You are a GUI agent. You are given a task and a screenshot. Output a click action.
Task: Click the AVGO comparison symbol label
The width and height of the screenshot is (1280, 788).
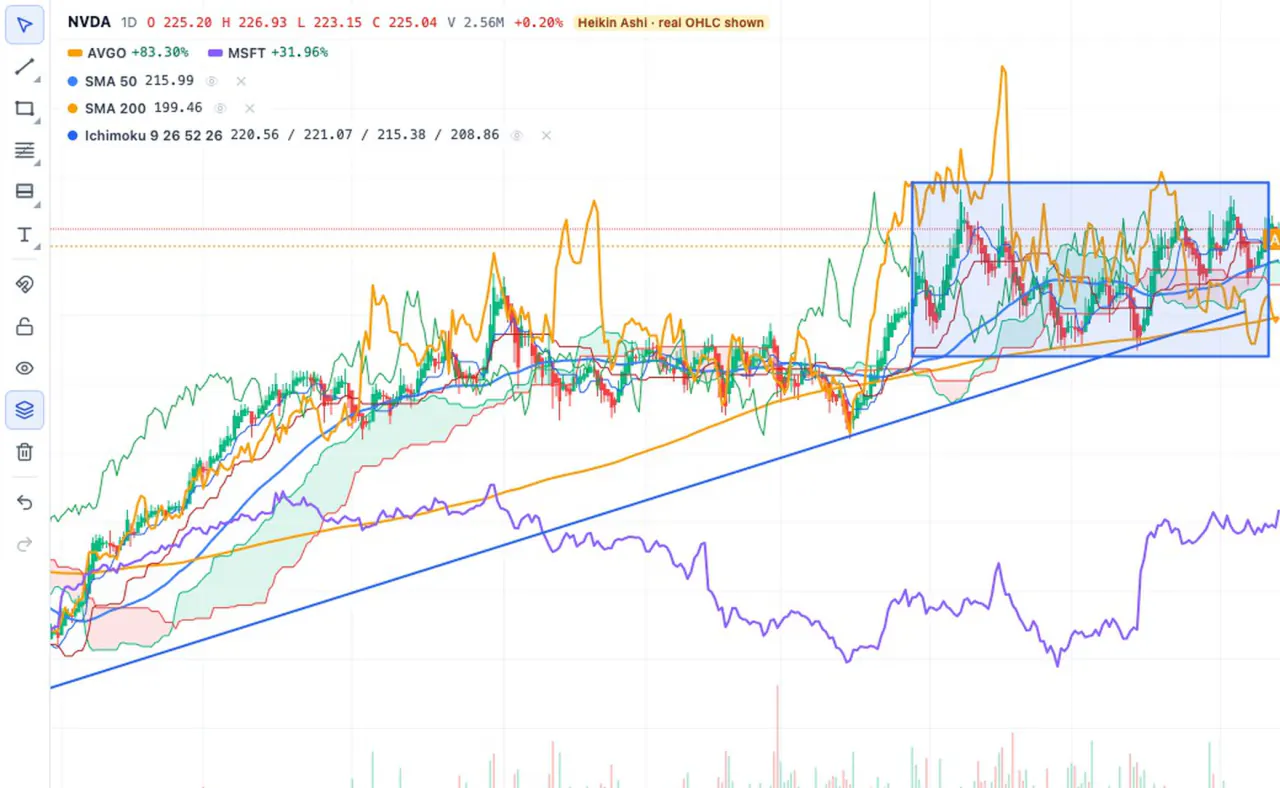[107, 53]
